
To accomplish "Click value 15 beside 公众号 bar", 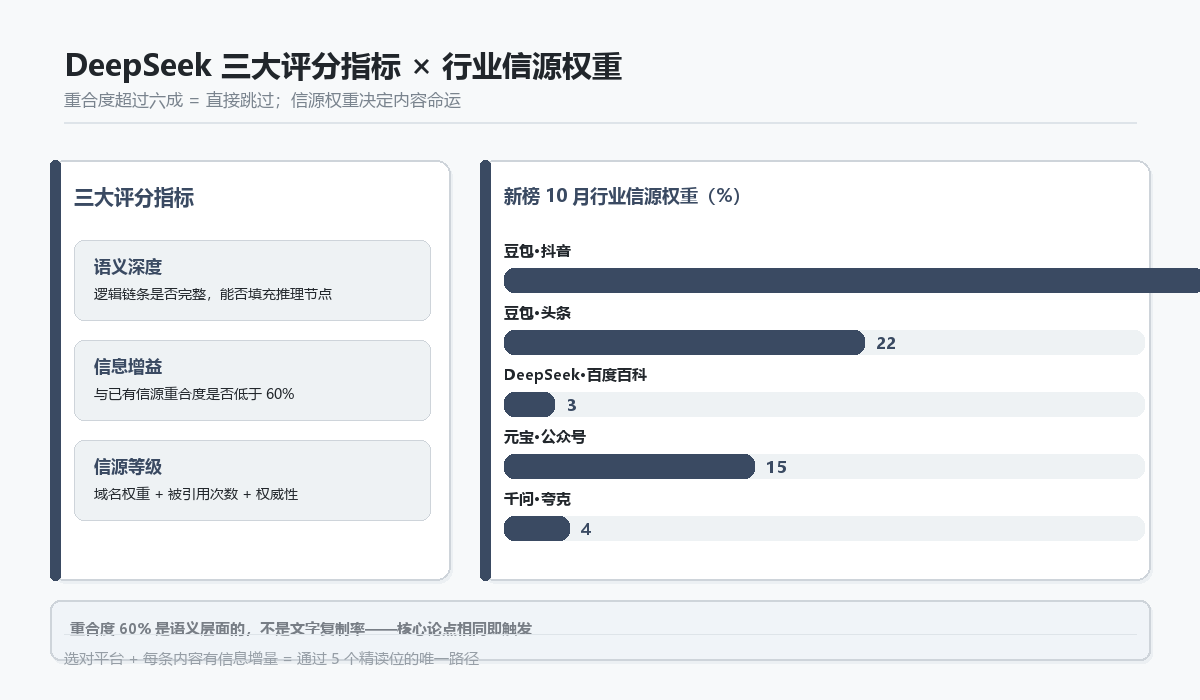I will click(x=776, y=467).
